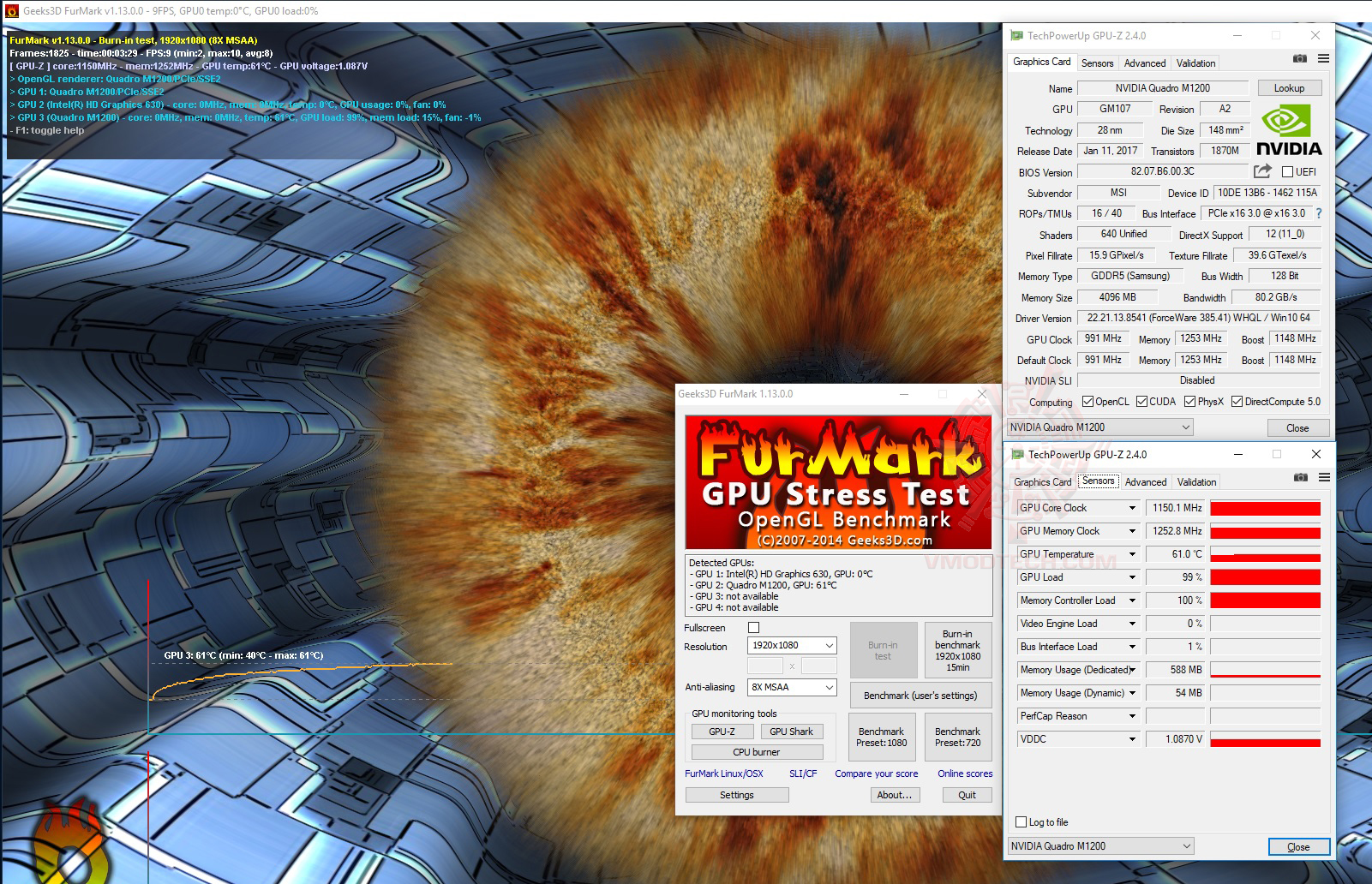
Task: Click the GPU Temperature sensor graph bar
Action: (x=1265, y=554)
